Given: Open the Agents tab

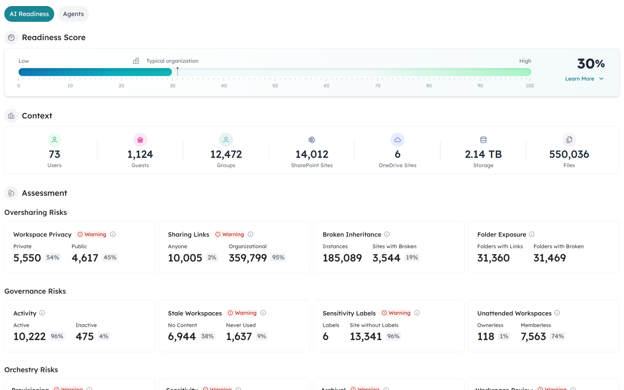Looking at the screenshot, I should click(73, 14).
